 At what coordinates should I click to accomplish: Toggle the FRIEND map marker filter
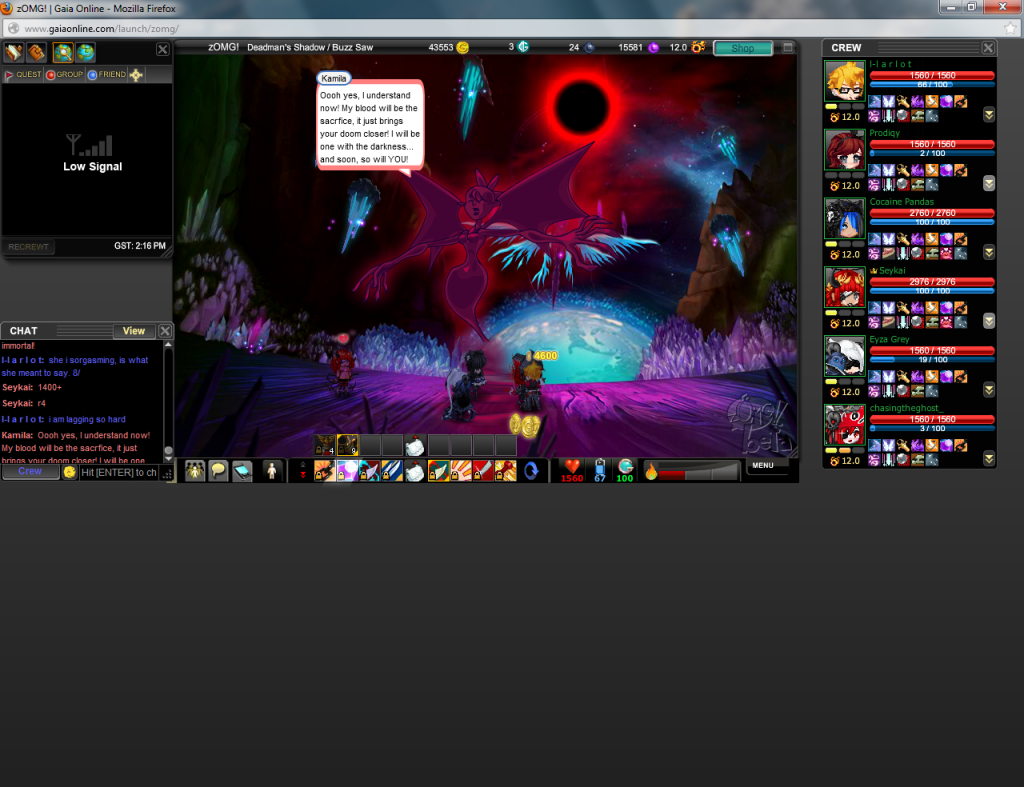(x=106, y=74)
